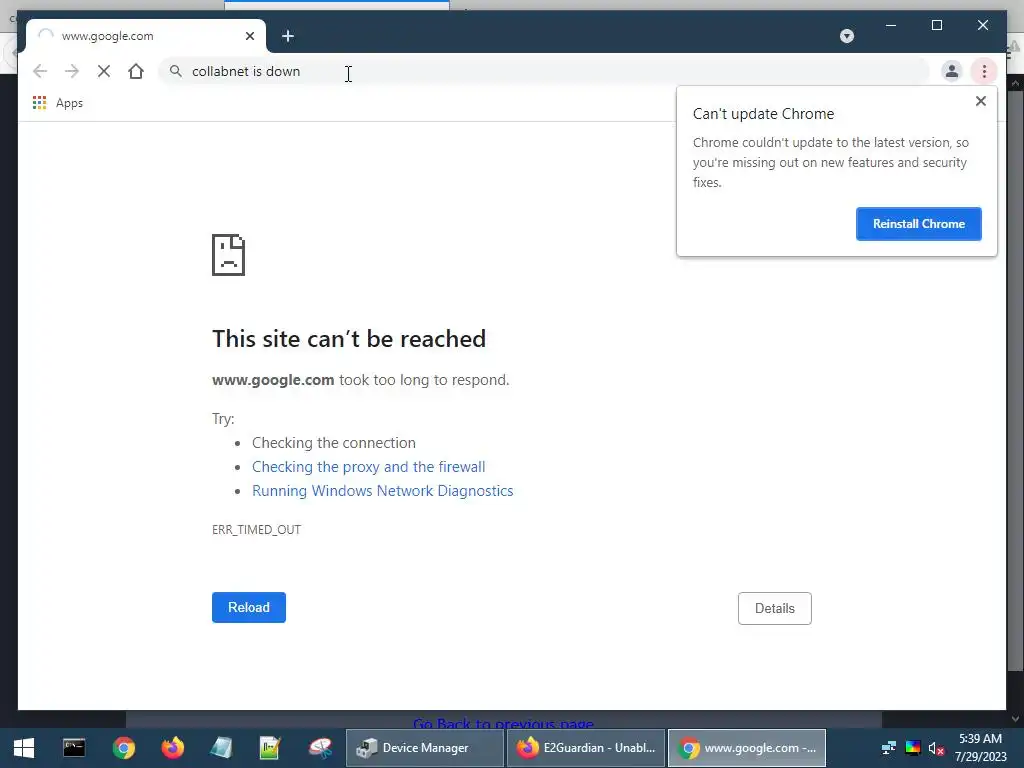Open Command Prompt from the taskbar

point(74,748)
